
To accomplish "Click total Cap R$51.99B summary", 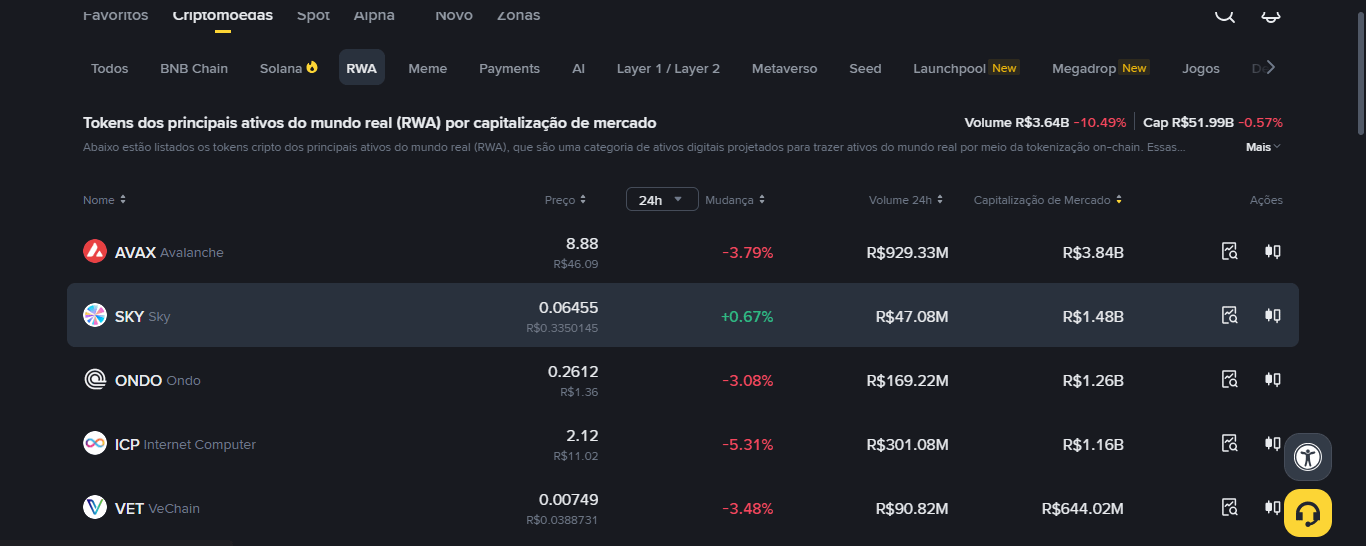I will pyautogui.click(x=1213, y=122).
